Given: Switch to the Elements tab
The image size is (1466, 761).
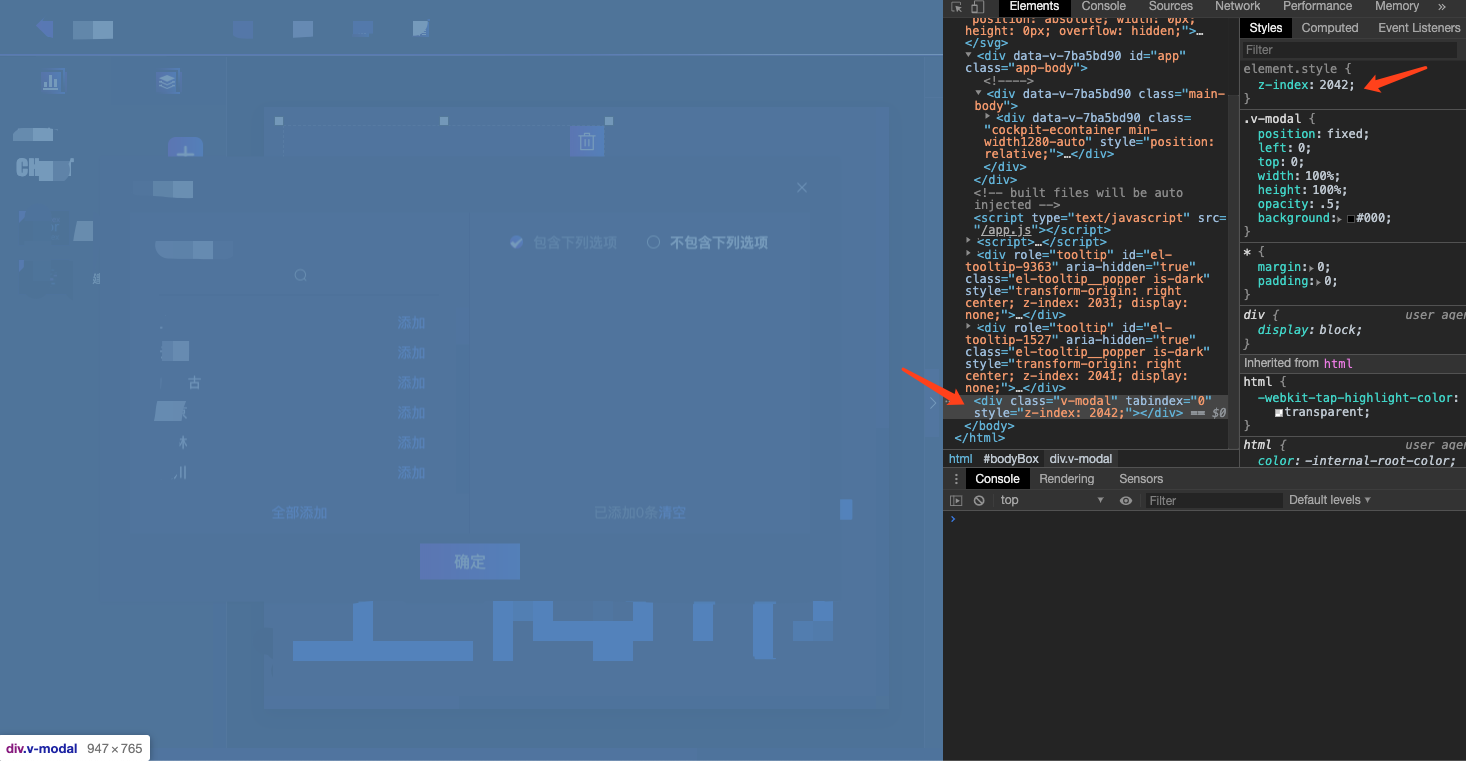Looking at the screenshot, I should 1034,7.
